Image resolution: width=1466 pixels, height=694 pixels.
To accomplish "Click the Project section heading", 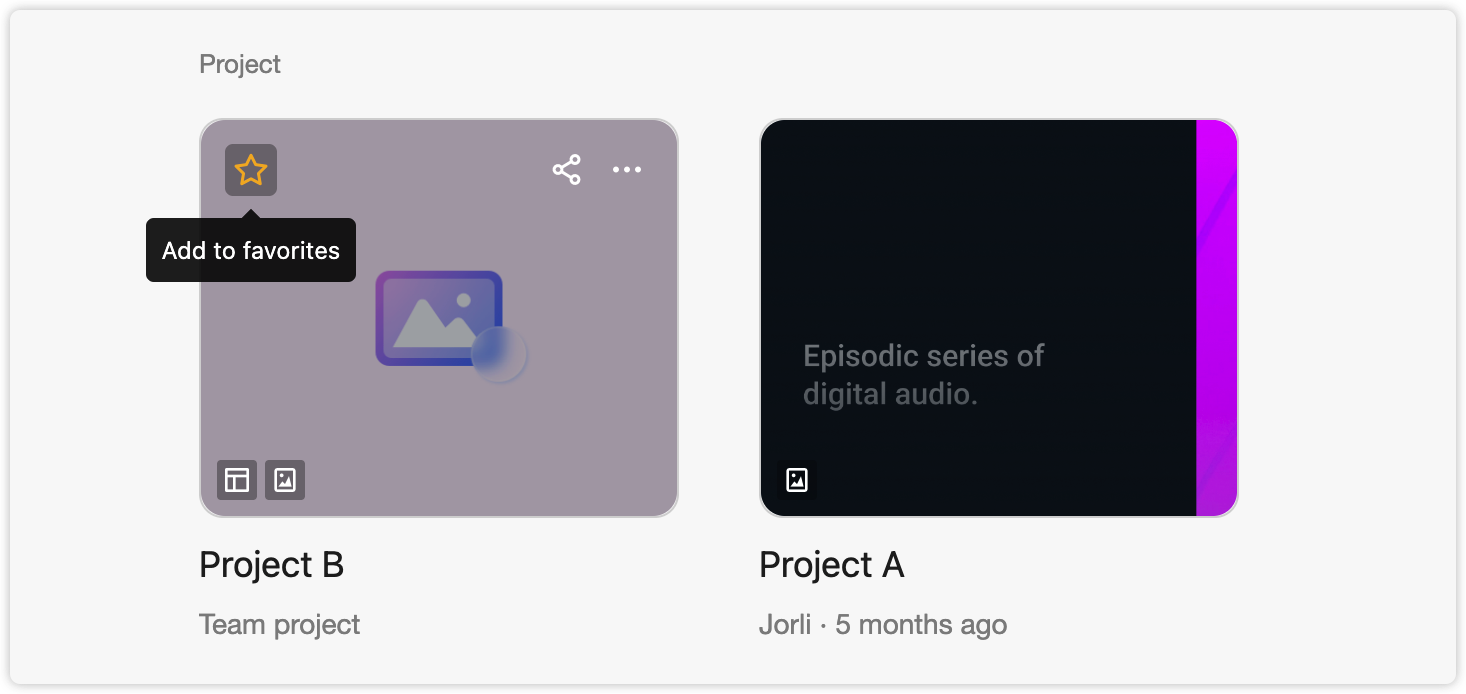I will coord(240,64).
